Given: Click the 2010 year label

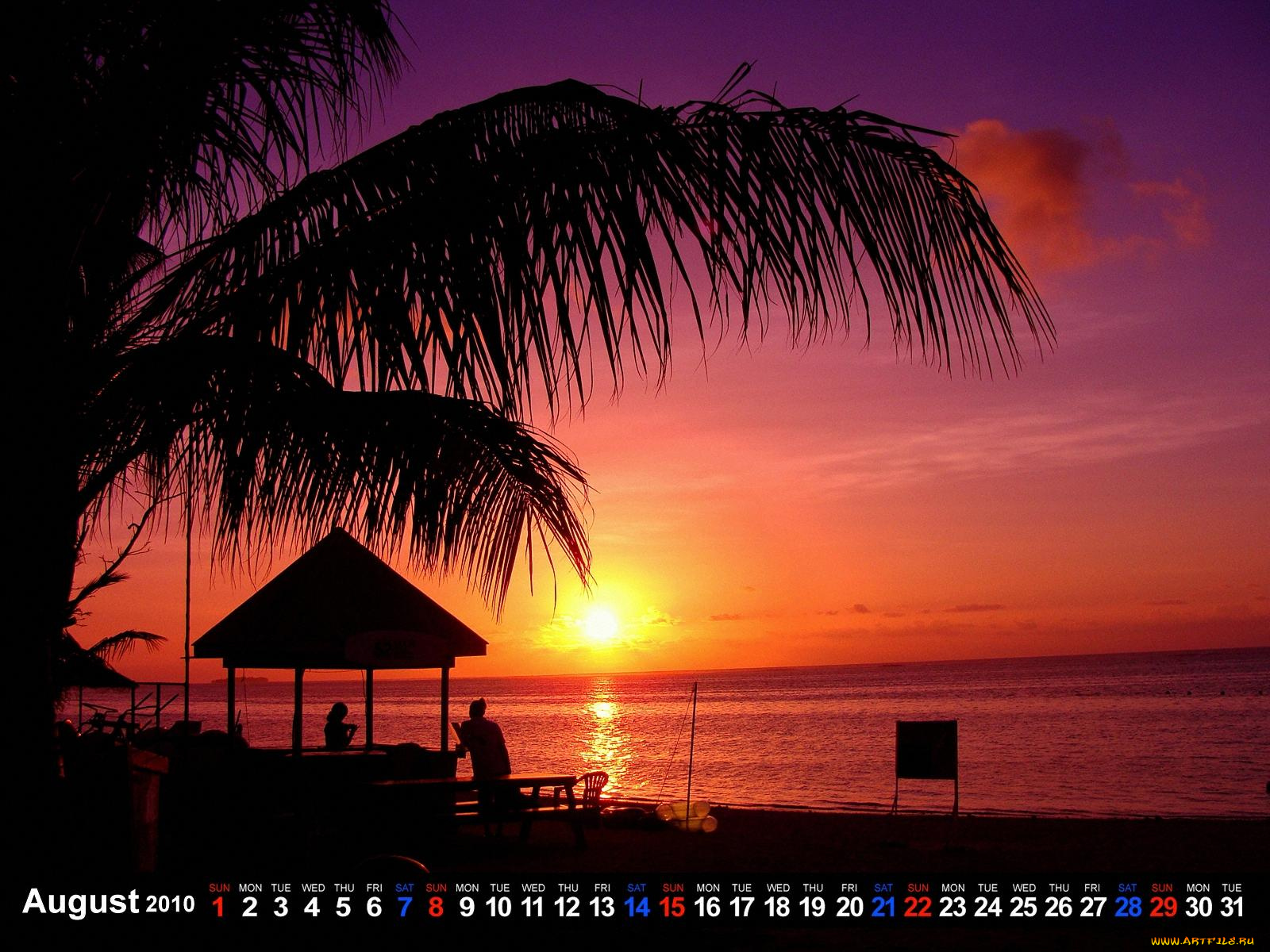Looking at the screenshot, I should pos(170,904).
